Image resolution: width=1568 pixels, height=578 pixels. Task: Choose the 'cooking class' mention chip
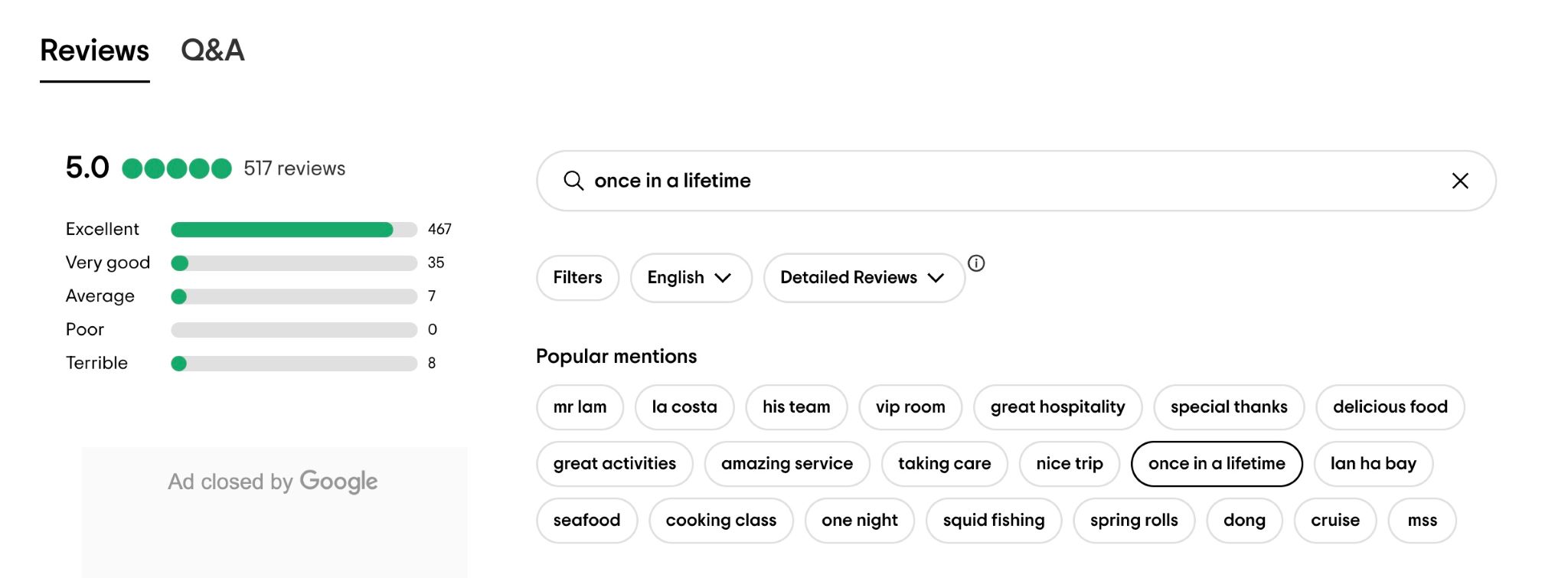click(x=720, y=521)
